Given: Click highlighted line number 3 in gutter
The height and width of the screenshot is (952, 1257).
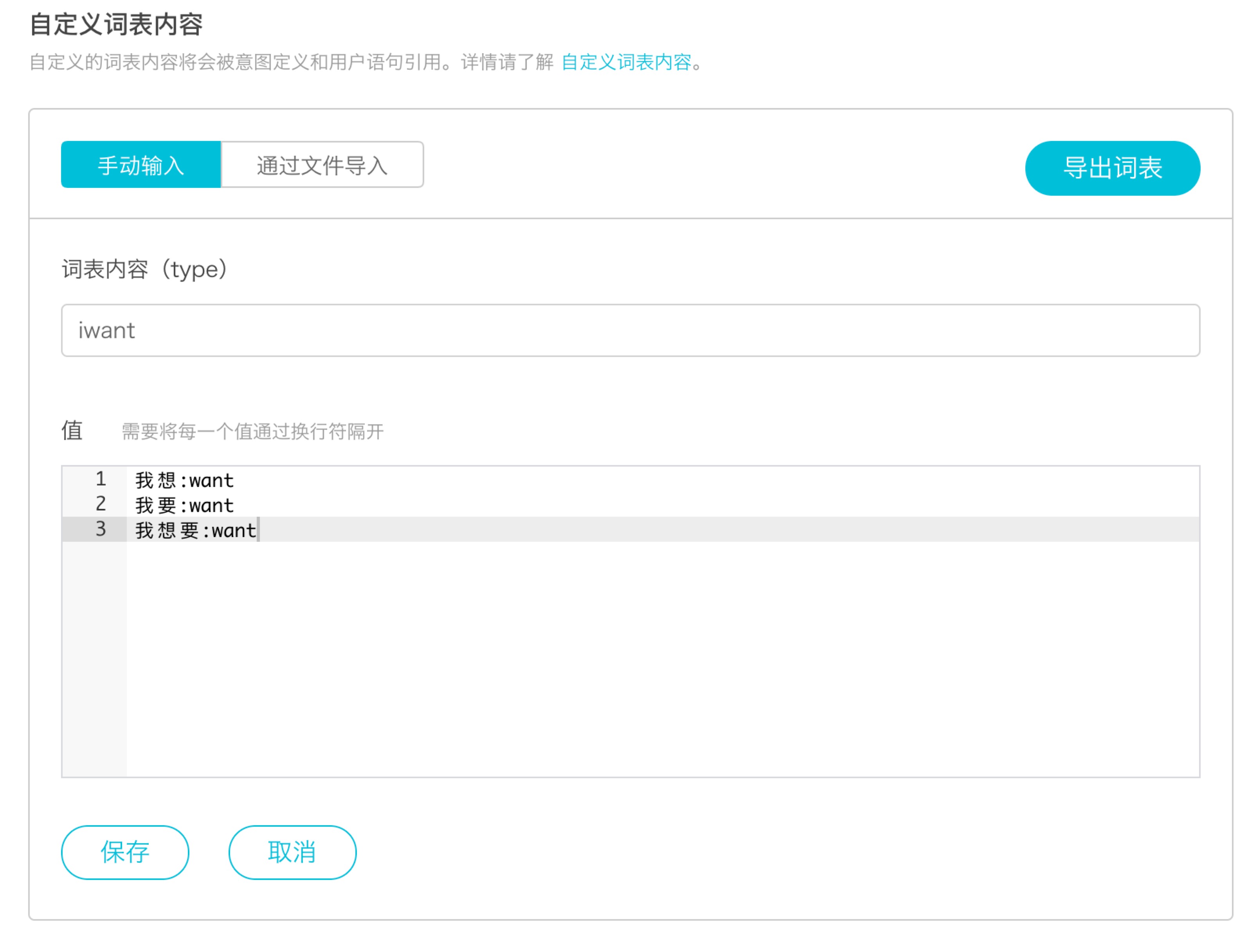Looking at the screenshot, I should 101,529.
